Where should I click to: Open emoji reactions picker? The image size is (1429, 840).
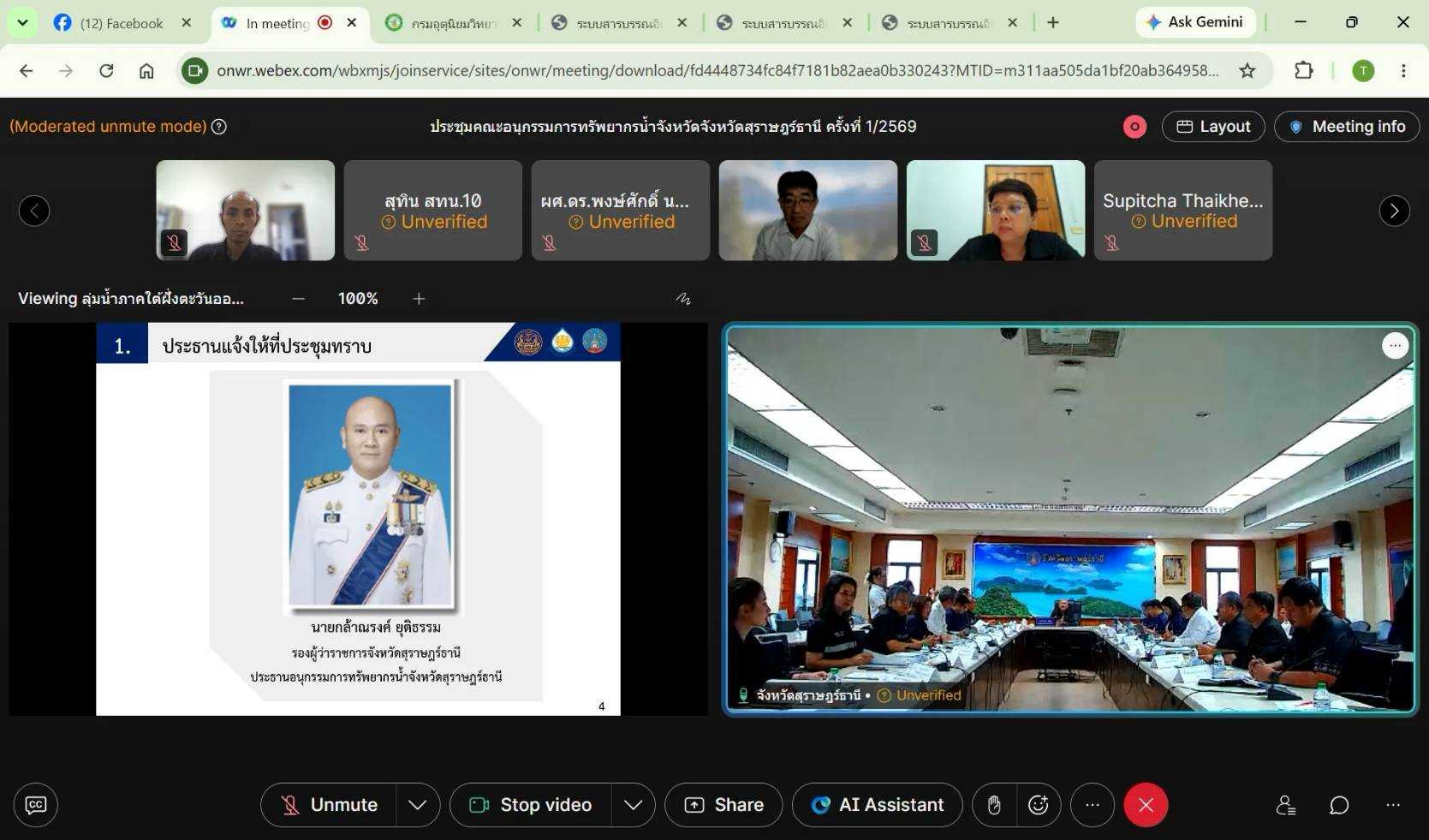click(1039, 805)
